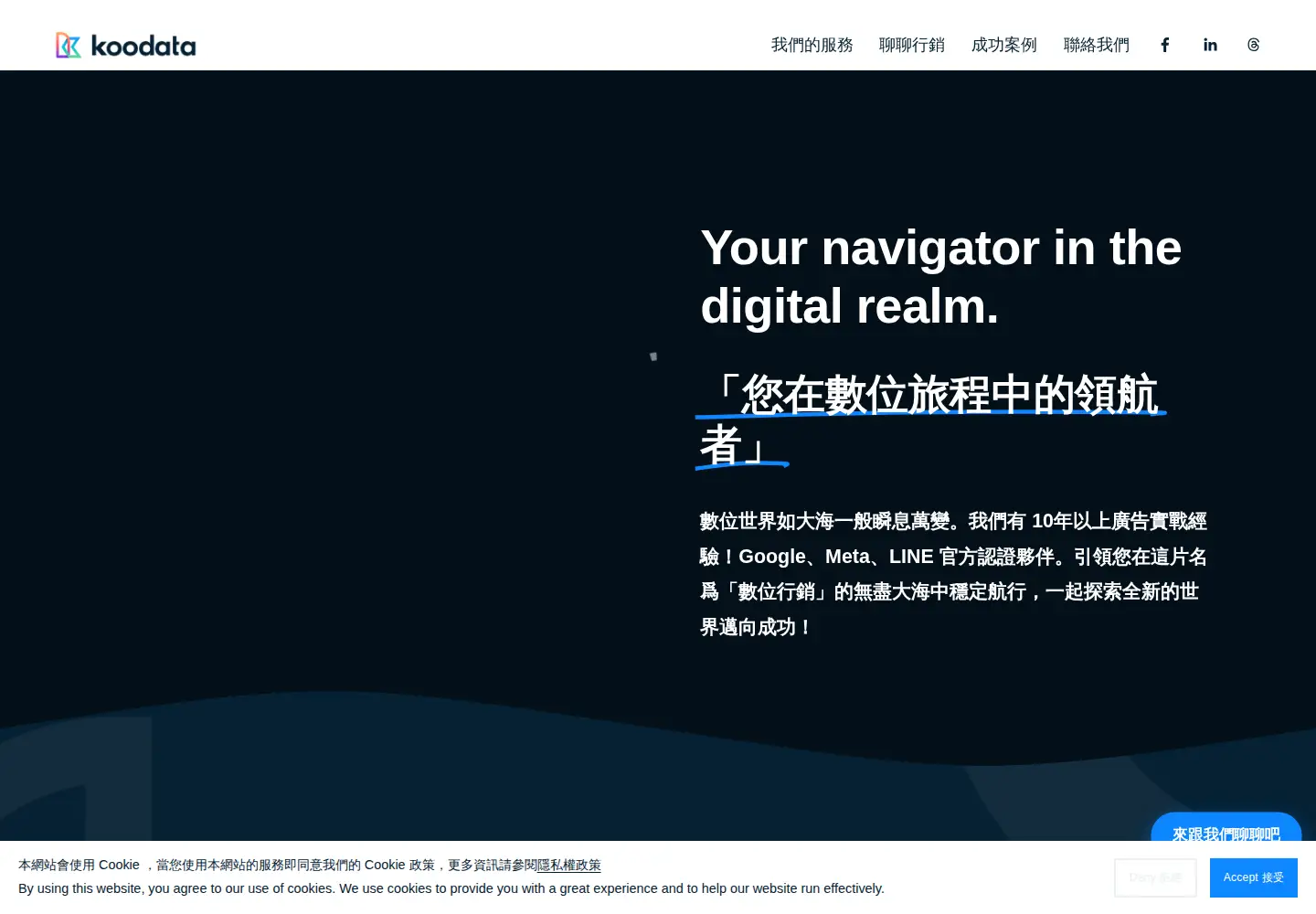1316x914 pixels.
Task: Select the 聯絡我們 nav item
Action: [x=1097, y=45]
